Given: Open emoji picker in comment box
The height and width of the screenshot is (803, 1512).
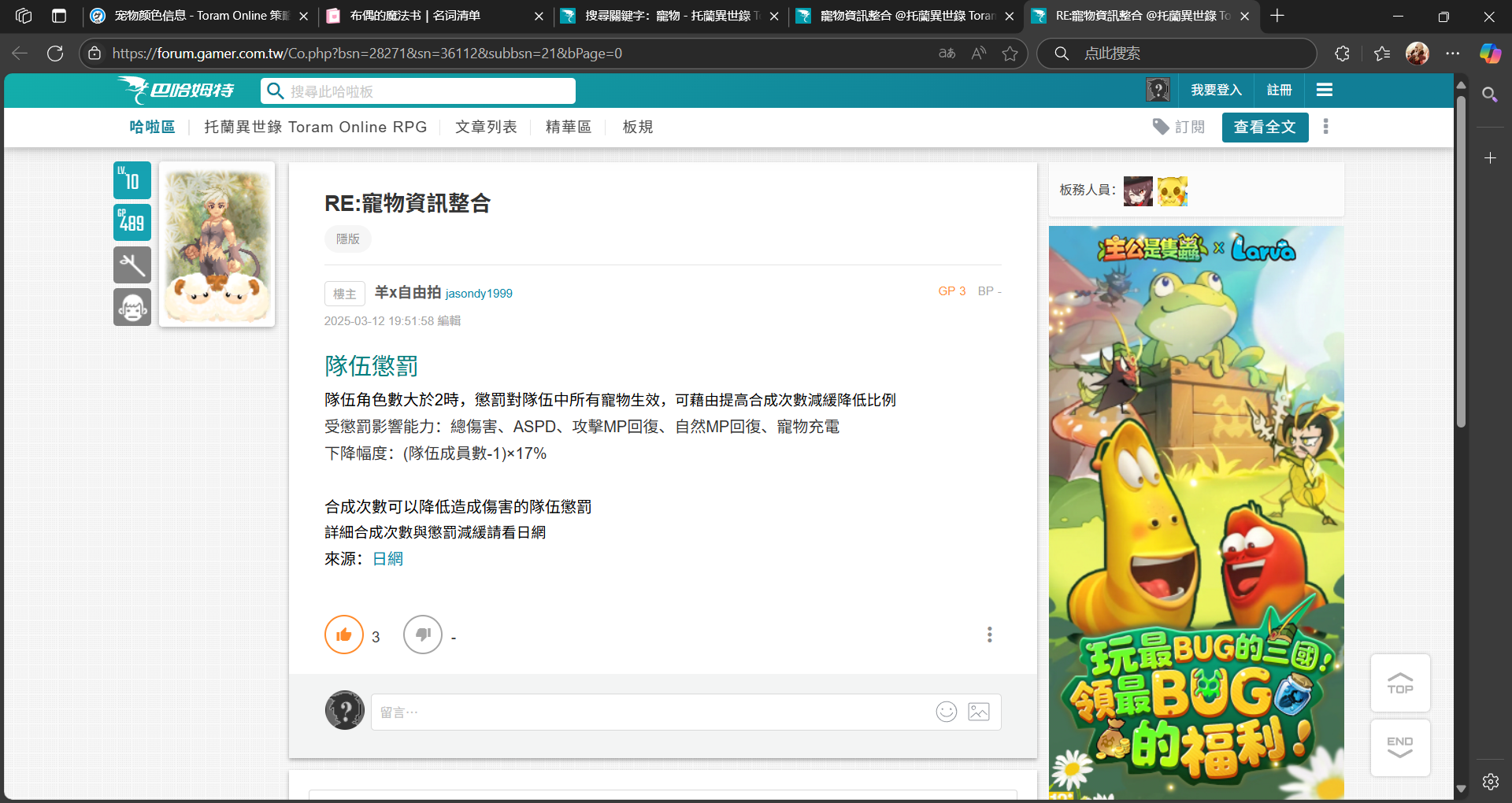Looking at the screenshot, I should [947, 712].
